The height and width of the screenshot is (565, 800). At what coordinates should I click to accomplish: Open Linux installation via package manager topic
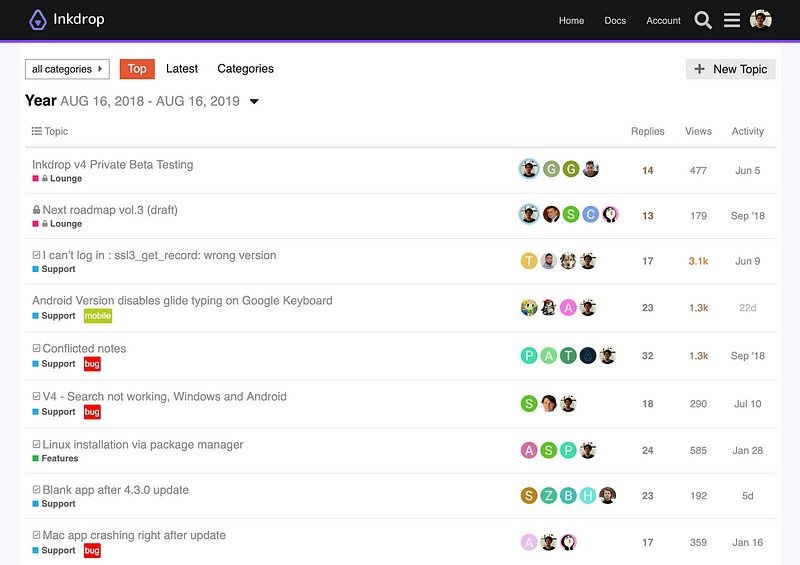coord(143,445)
